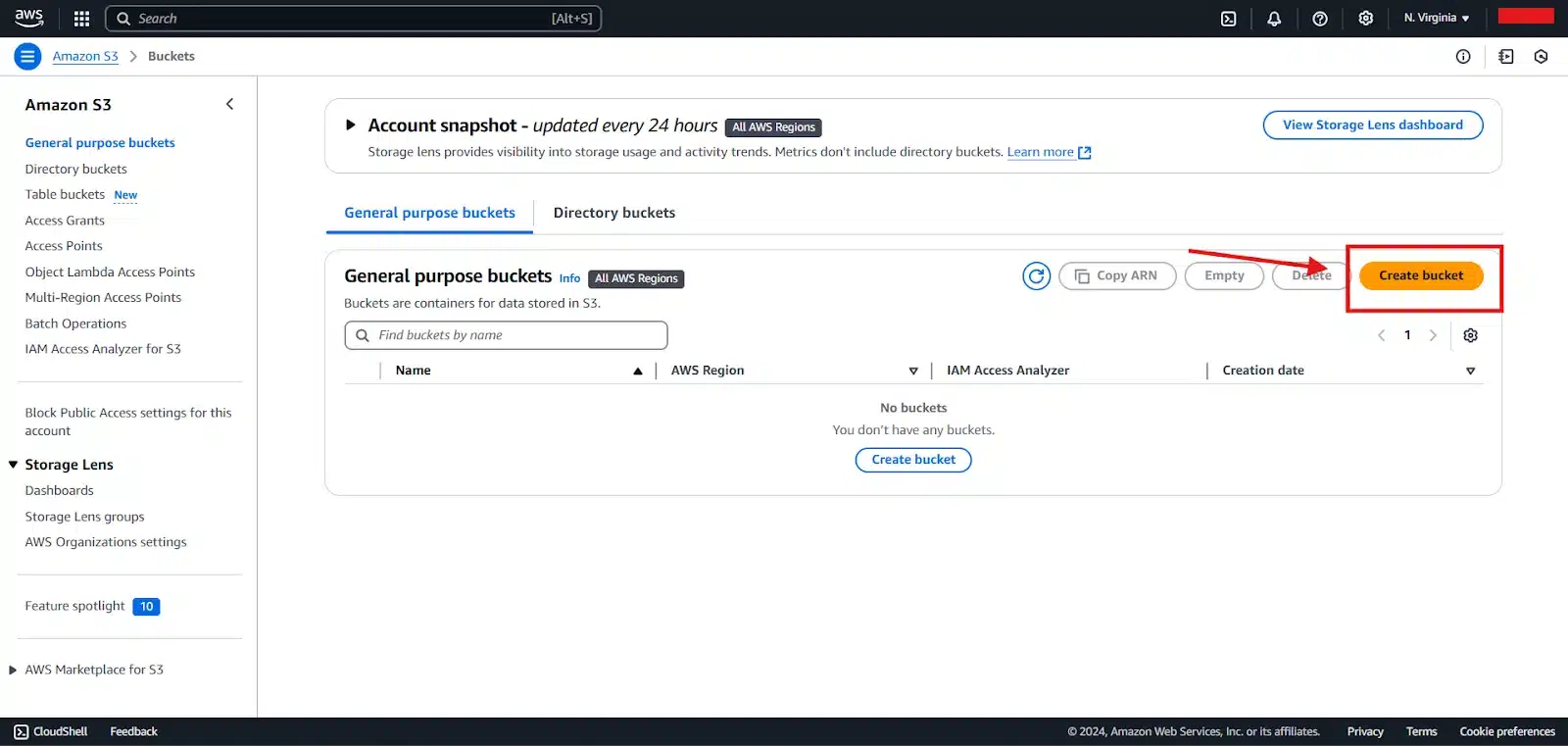This screenshot has height=746, width=1568.
Task: Click the Find buckets by name search field
Action: click(506, 335)
